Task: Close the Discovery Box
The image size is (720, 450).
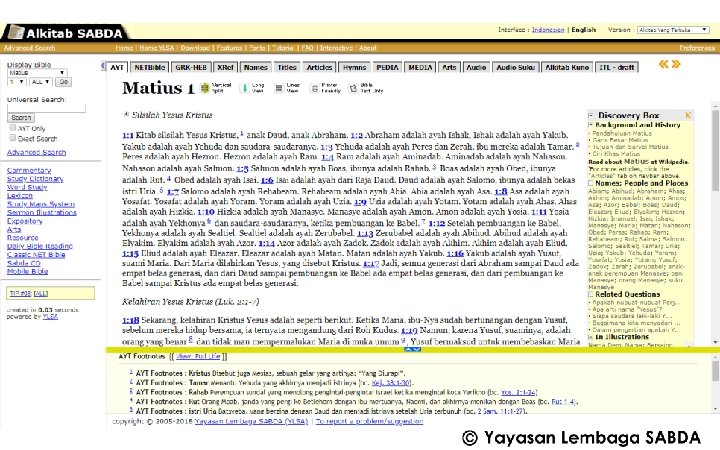Action: click(688, 115)
